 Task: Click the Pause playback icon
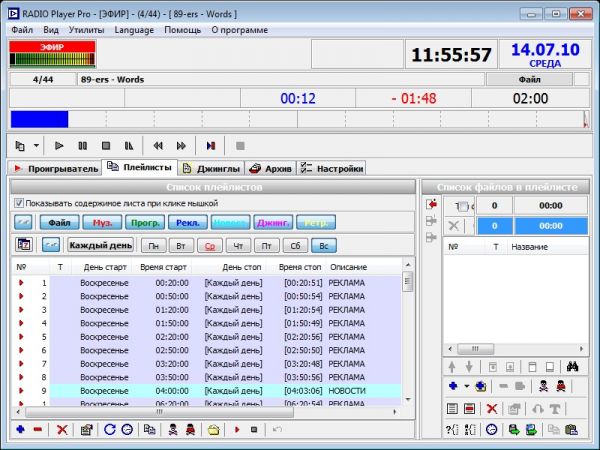(82, 145)
